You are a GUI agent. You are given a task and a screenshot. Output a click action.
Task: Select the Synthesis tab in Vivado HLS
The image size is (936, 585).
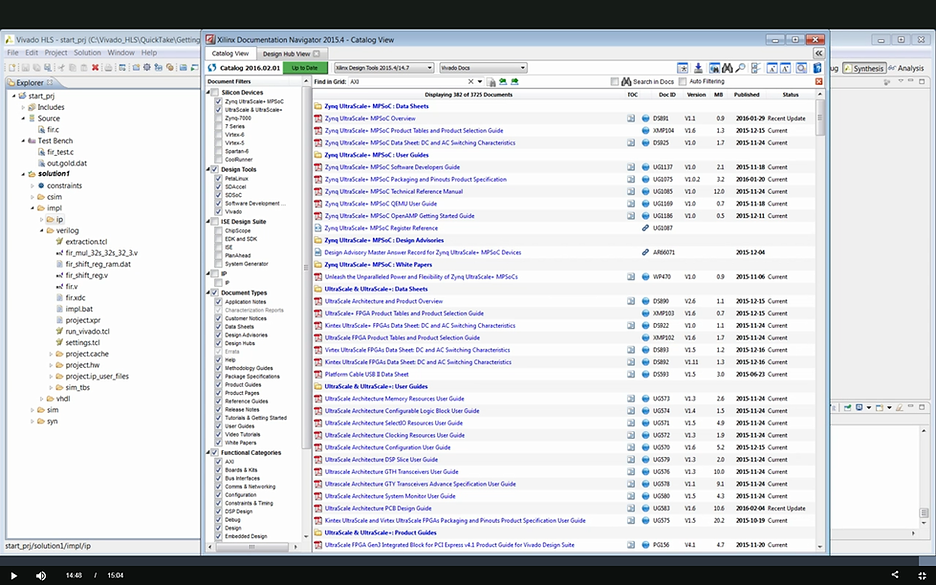pos(866,67)
